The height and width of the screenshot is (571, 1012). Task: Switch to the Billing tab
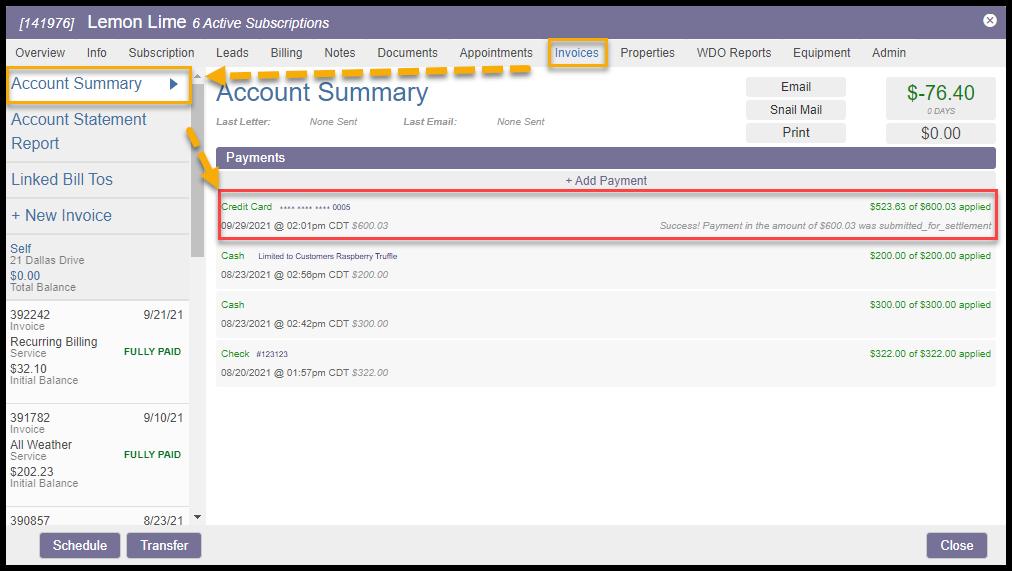[x=286, y=53]
